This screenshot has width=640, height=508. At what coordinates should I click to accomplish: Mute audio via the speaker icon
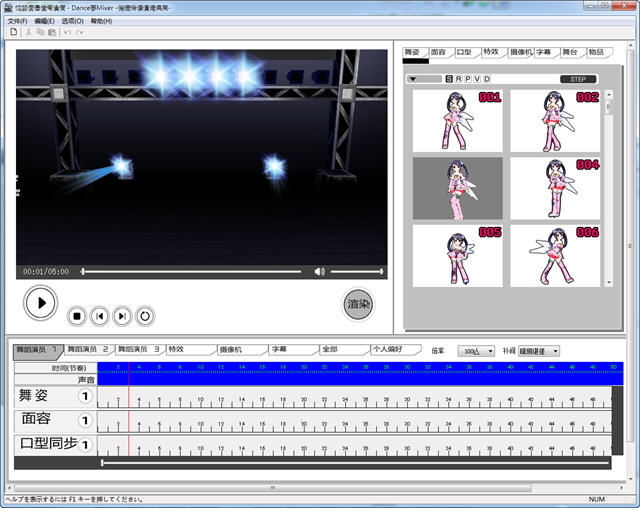click(319, 271)
